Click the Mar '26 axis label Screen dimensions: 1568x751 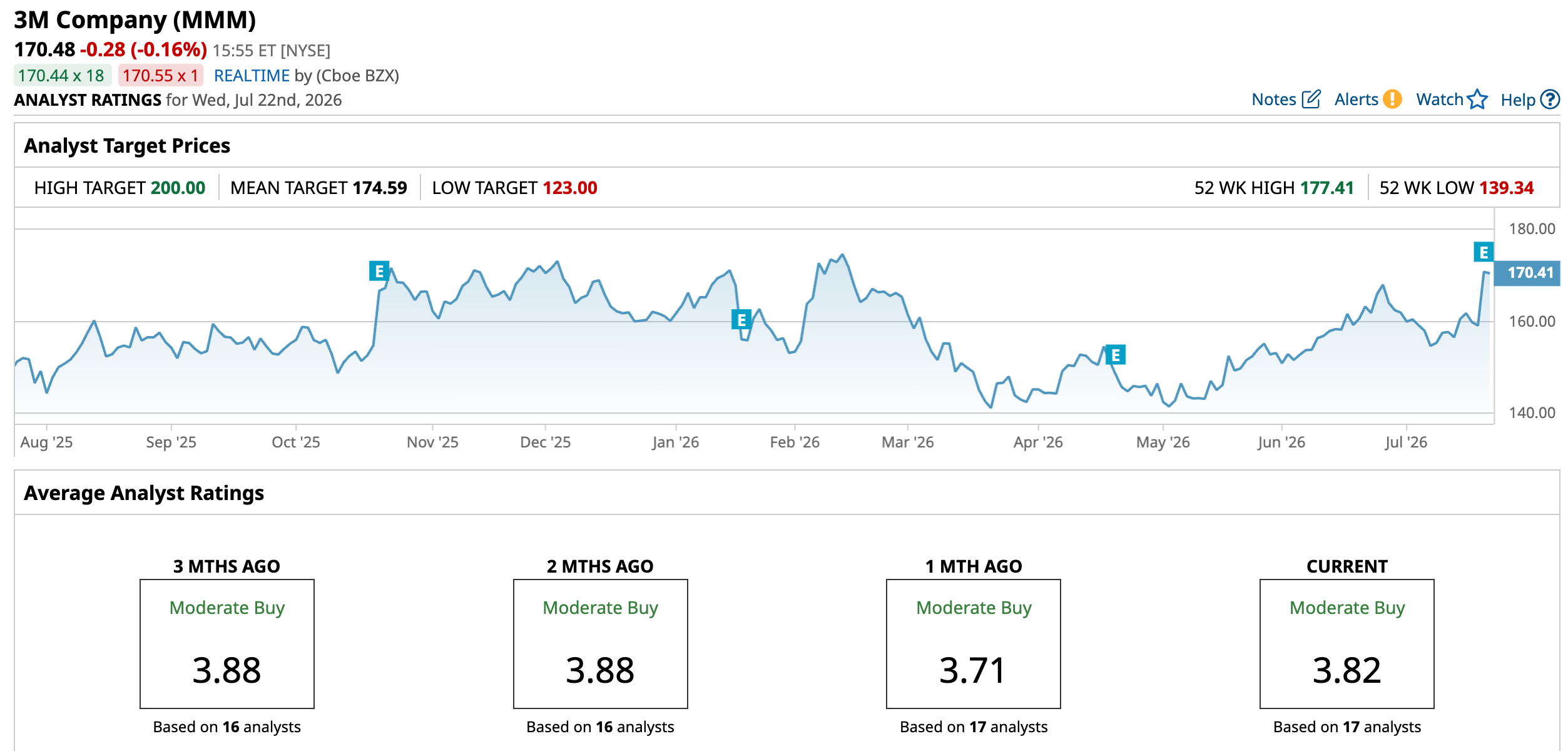click(x=907, y=442)
